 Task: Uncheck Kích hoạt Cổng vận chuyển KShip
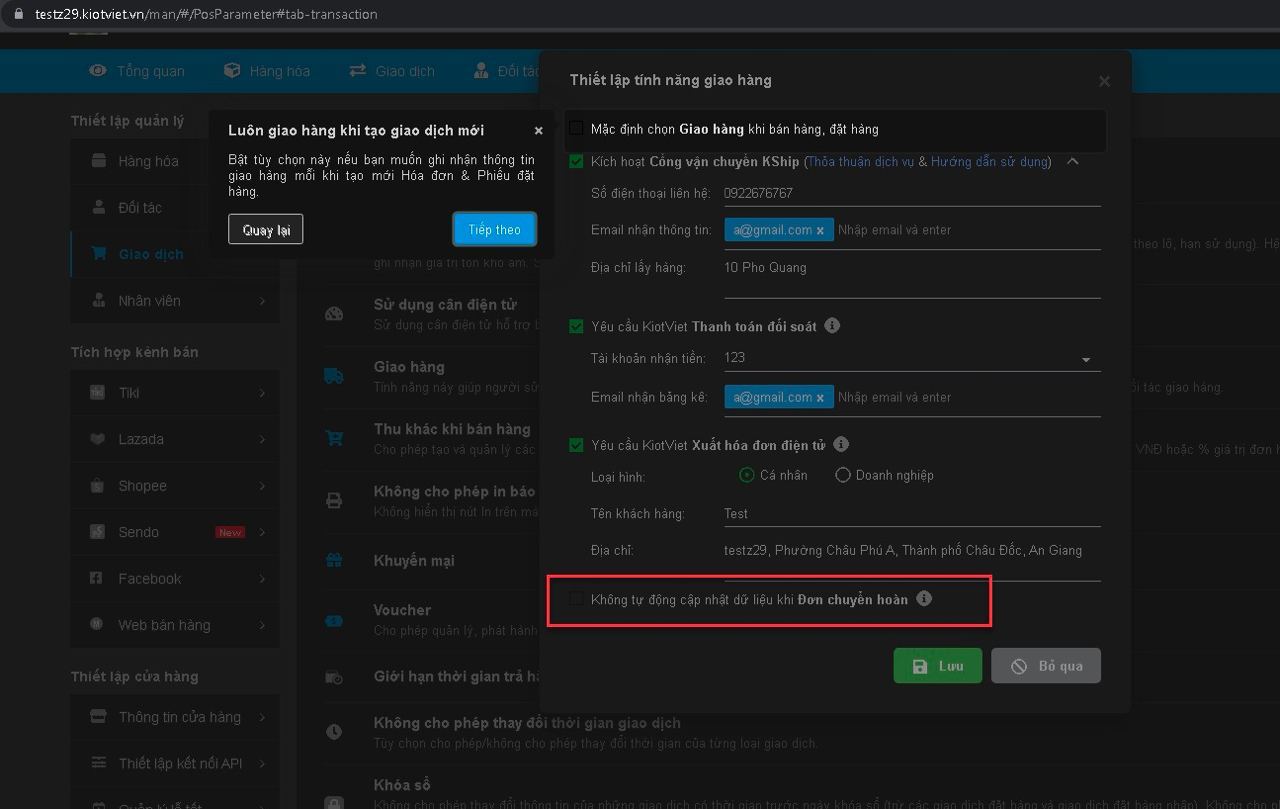576,161
